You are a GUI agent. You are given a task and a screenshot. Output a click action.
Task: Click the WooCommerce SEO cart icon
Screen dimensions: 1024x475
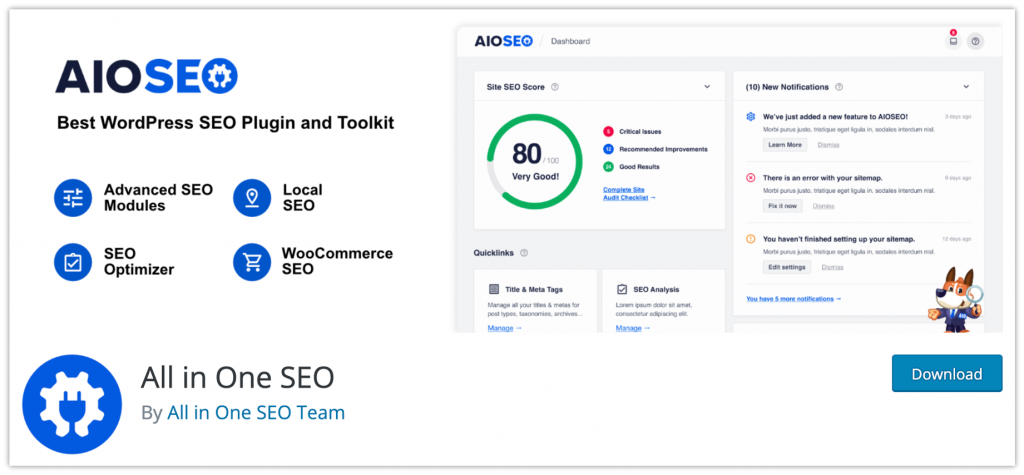point(251,262)
